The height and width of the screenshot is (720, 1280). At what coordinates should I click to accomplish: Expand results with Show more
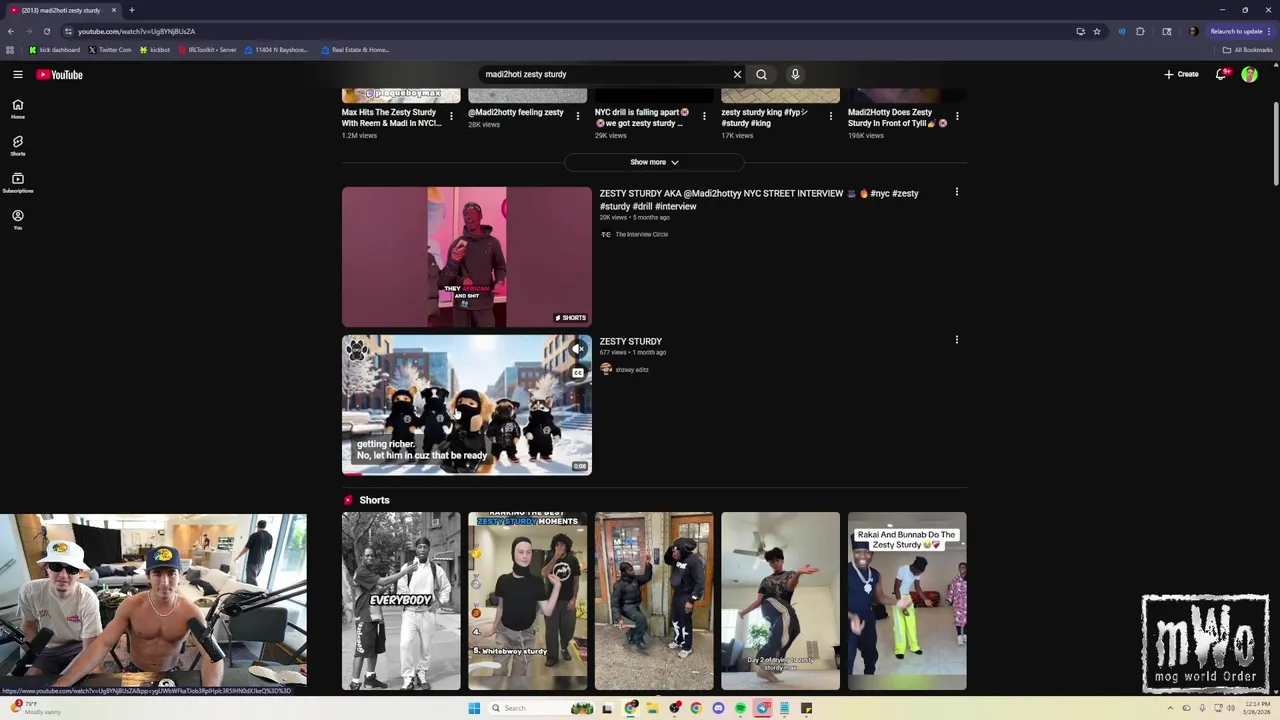pyautogui.click(x=654, y=162)
